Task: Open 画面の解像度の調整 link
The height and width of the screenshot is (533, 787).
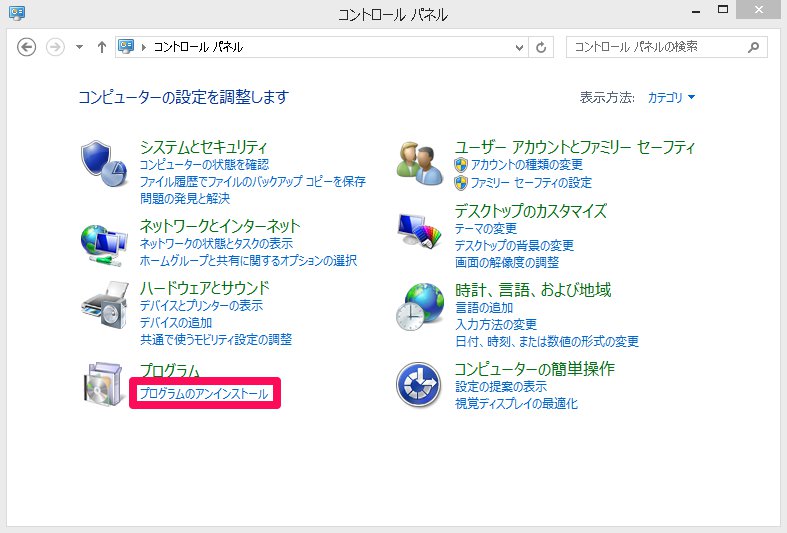Action: 506,262
